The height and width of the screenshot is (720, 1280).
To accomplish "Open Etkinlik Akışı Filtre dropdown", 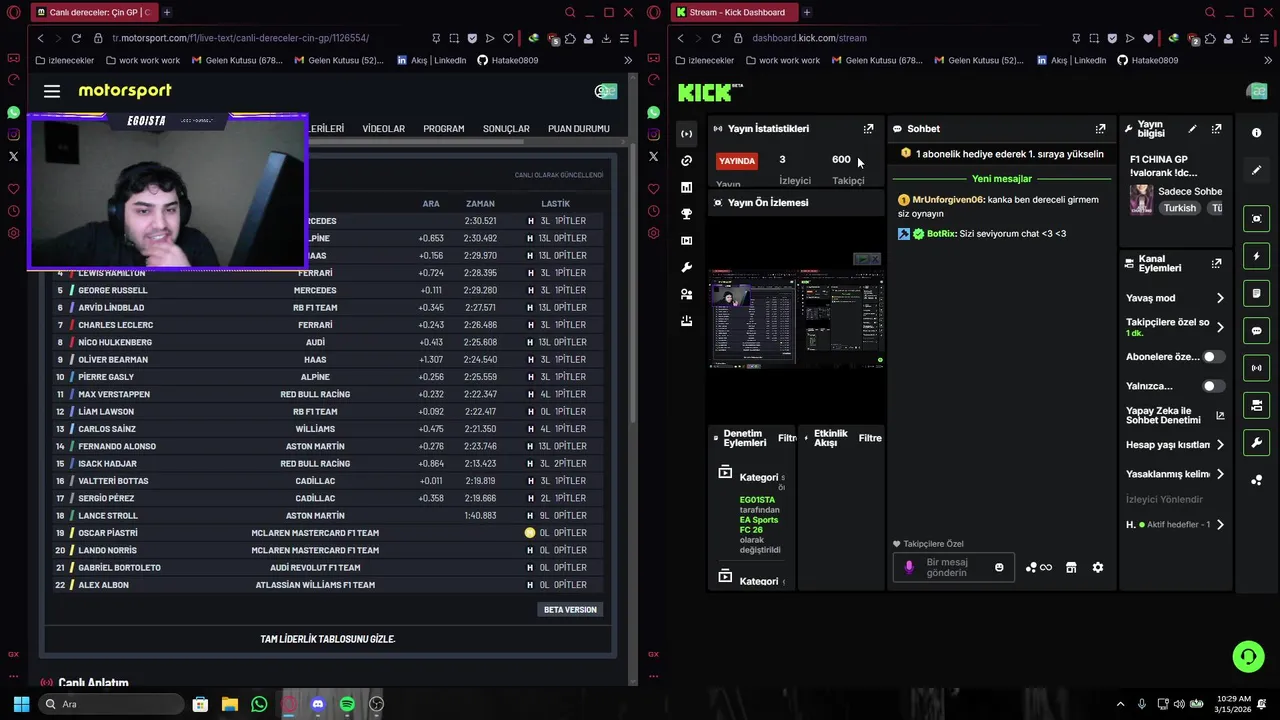I will click(x=870, y=438).
